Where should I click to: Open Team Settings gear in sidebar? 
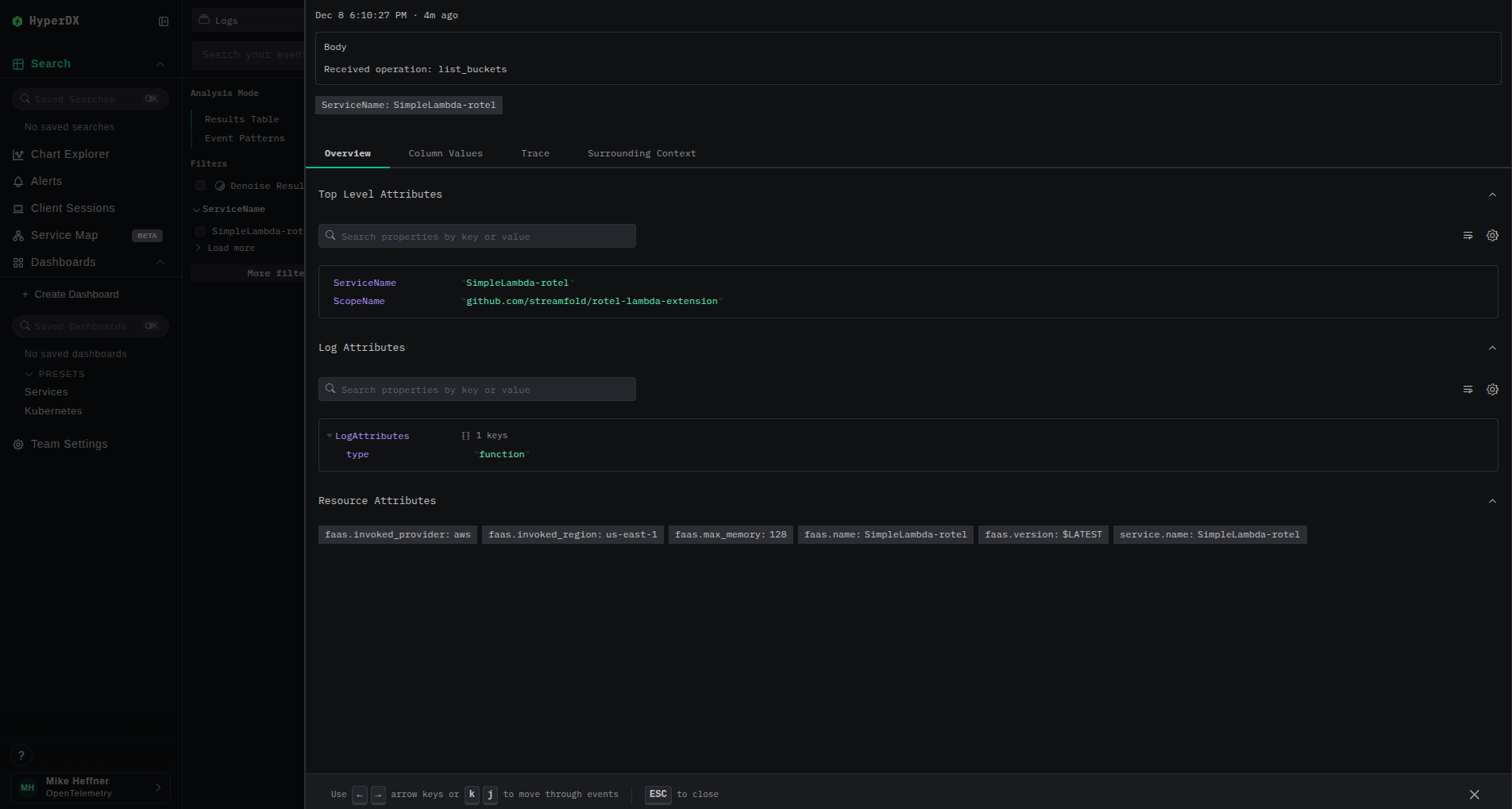(x=17, y=444)
